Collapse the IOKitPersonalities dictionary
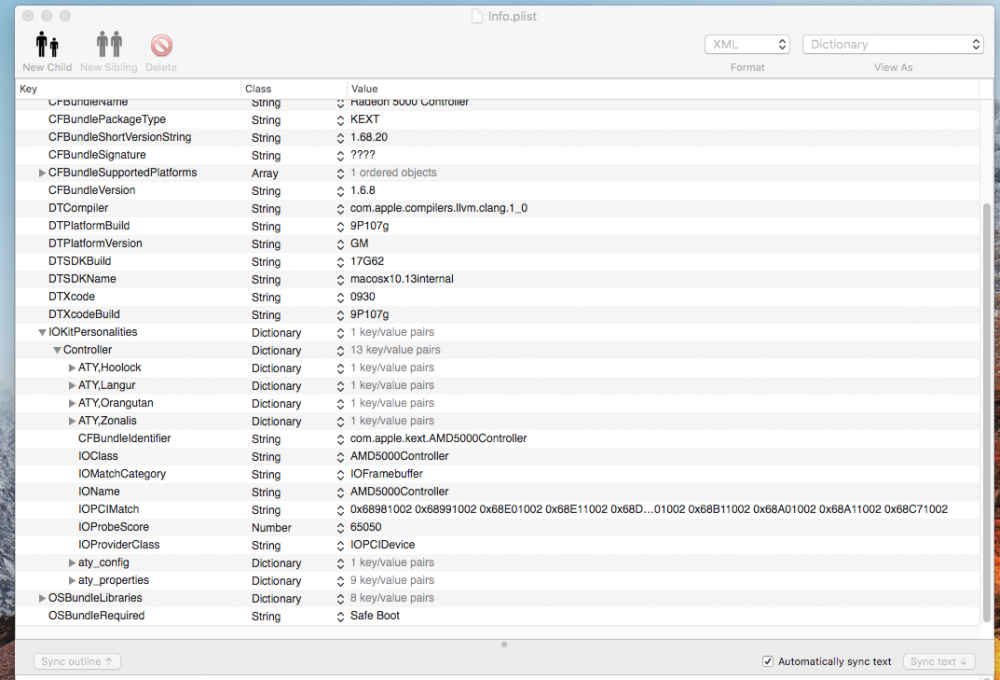This screenshot has width=1000, height=680. [x=42, y=332]
